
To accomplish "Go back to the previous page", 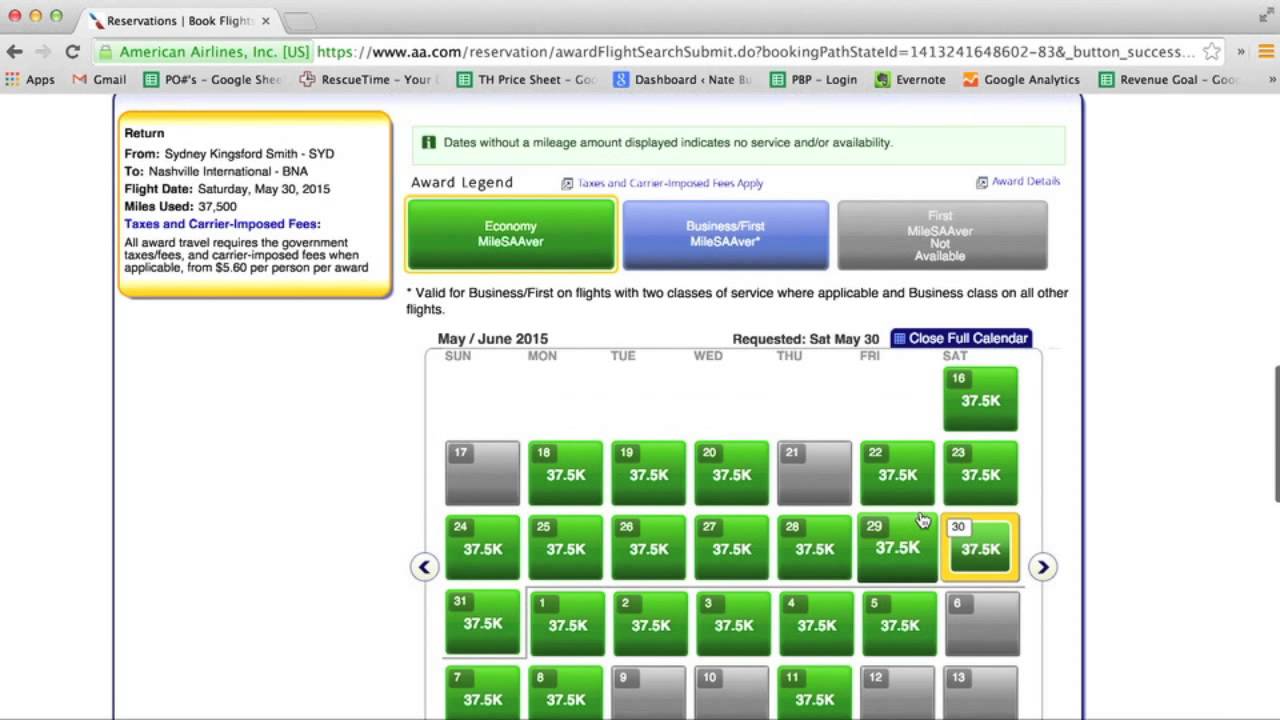I will (14, 52).
